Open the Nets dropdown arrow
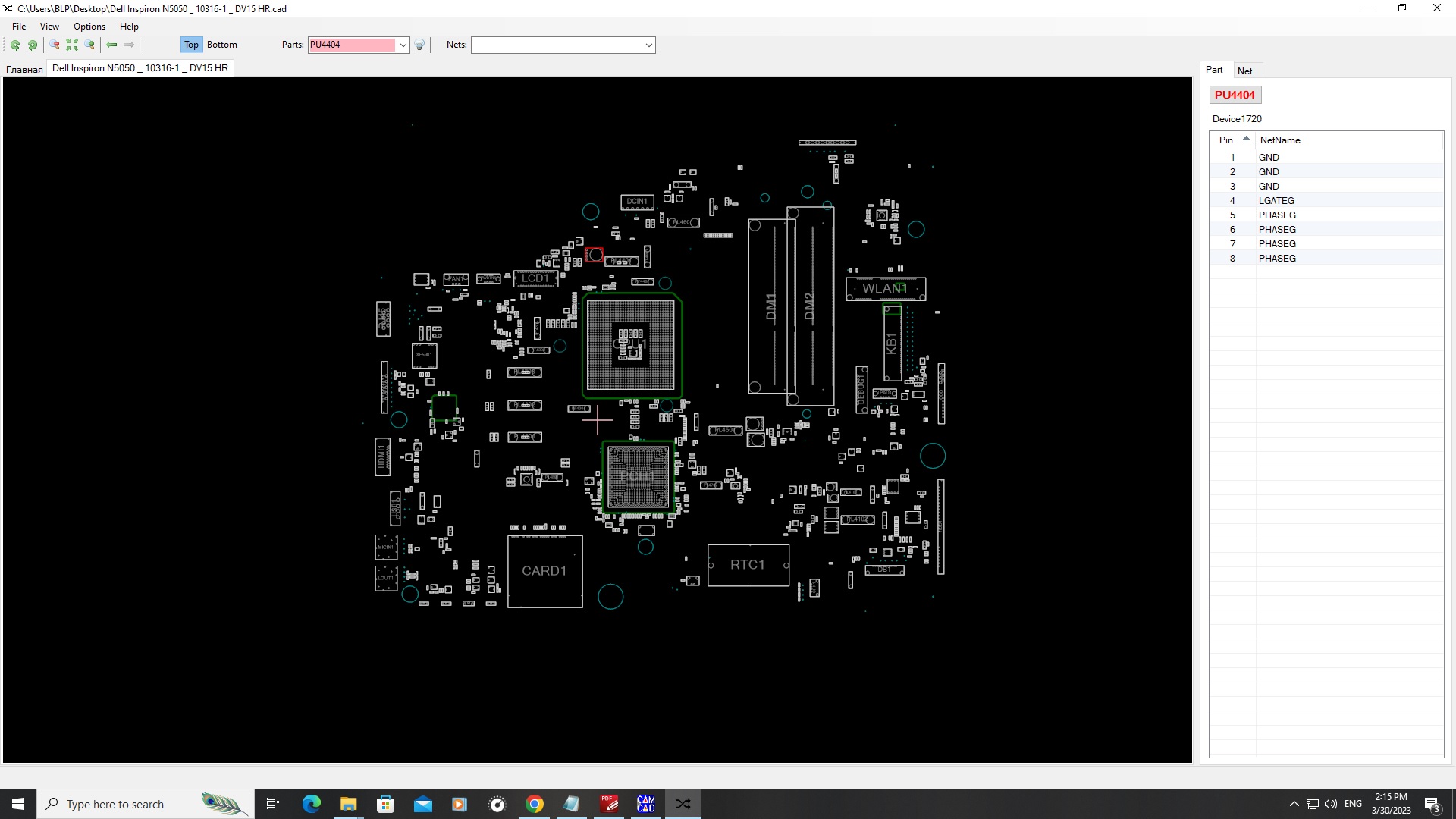Viewport: 1456px width, 819px height. (x=649, y=45)
